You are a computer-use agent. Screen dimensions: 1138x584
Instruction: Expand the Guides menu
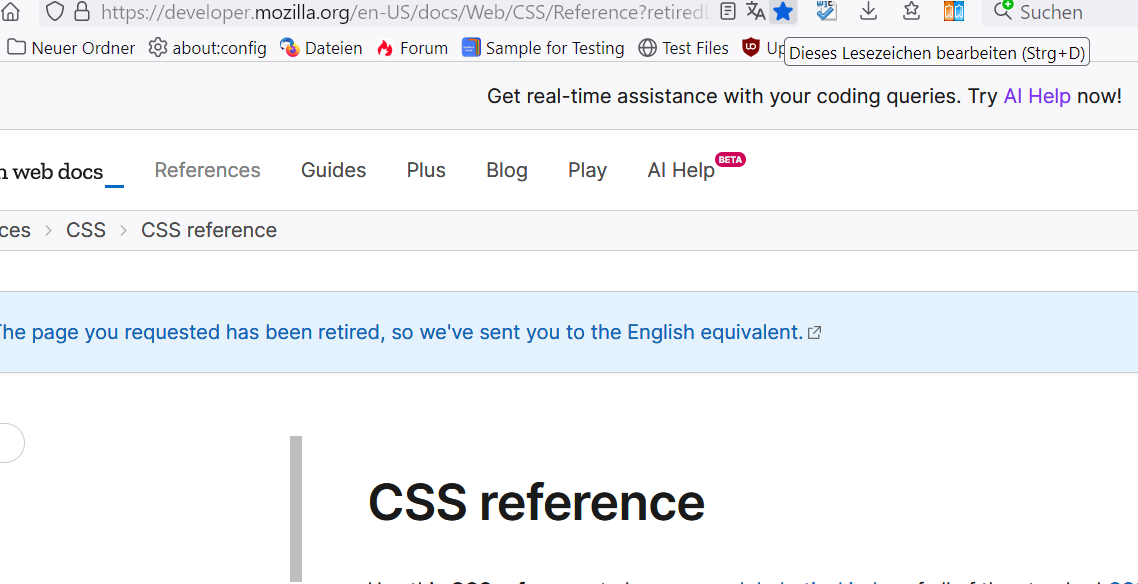tap(333, 170)
